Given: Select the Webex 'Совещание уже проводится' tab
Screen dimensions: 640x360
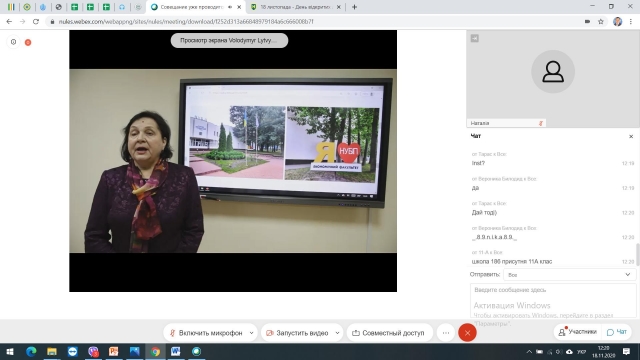Looking at the screenshot, I should click(x=196, y=7).
